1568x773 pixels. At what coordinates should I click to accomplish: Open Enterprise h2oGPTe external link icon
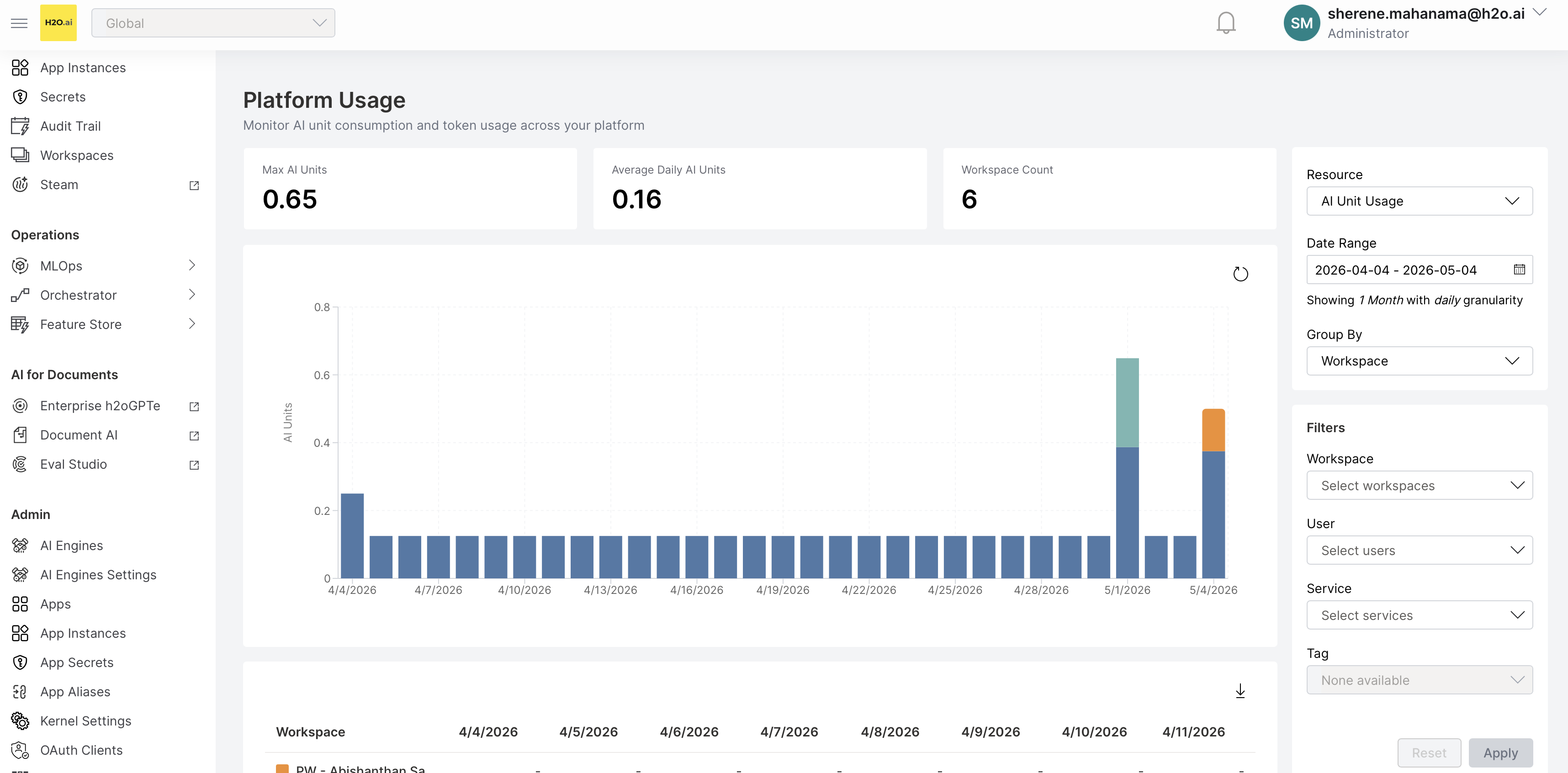pos(194,407)
